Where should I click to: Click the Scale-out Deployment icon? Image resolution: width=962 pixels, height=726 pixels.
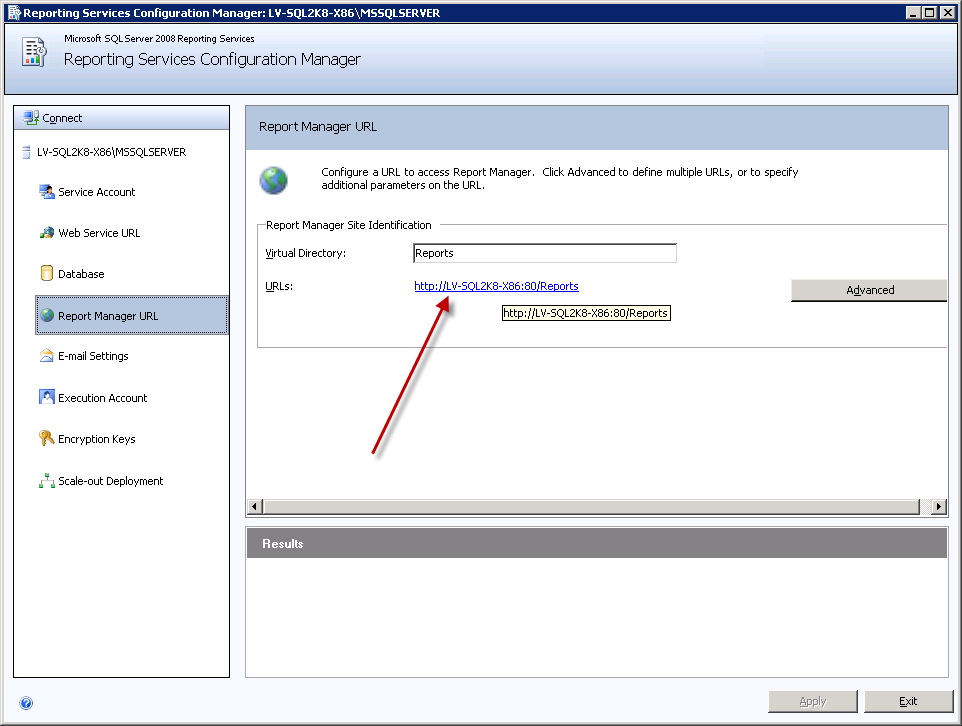[x=46, y=481]
